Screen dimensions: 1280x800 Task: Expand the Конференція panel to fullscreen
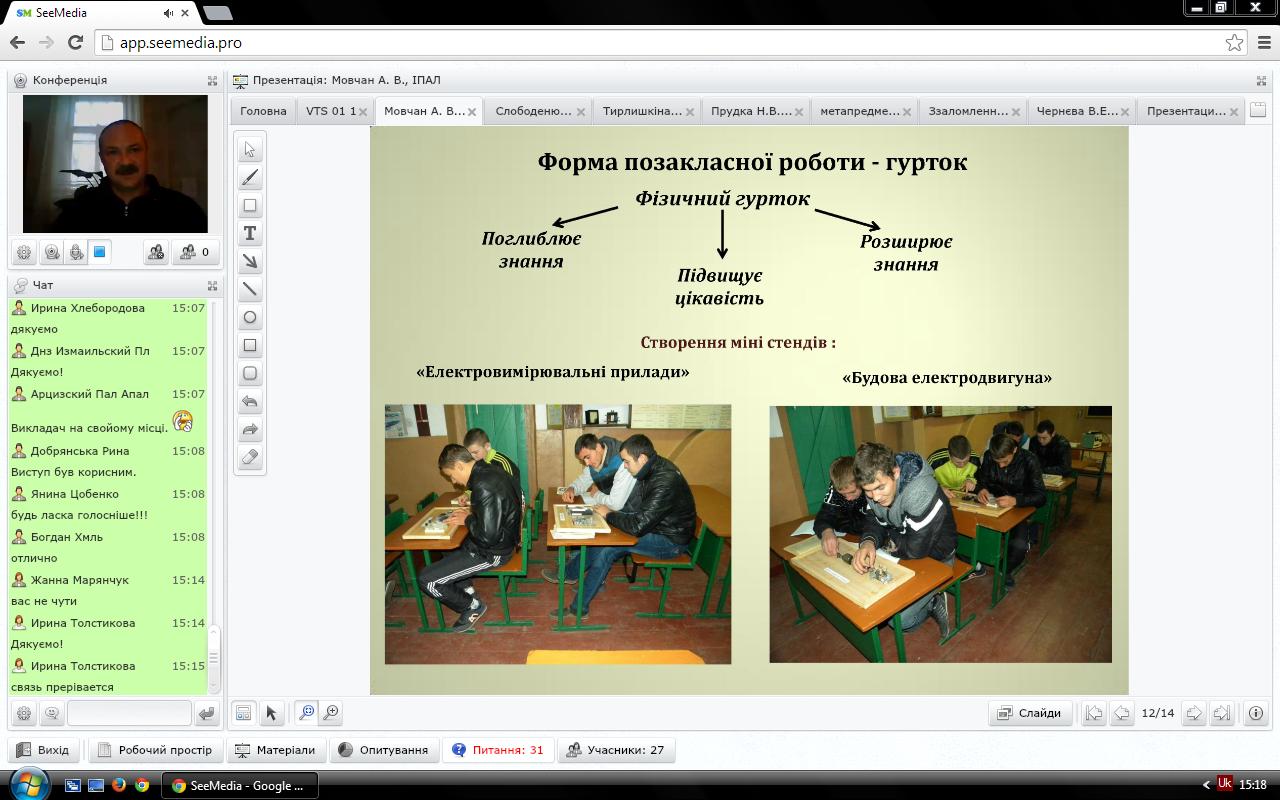[212, 80]
